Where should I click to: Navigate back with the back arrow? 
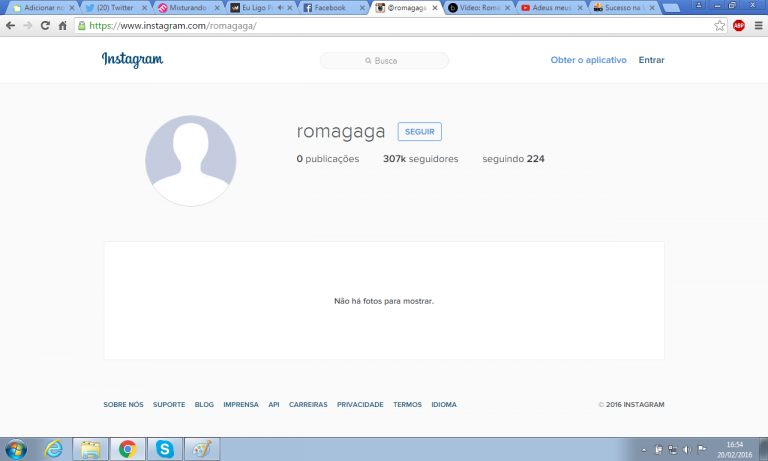click(11, 25)
